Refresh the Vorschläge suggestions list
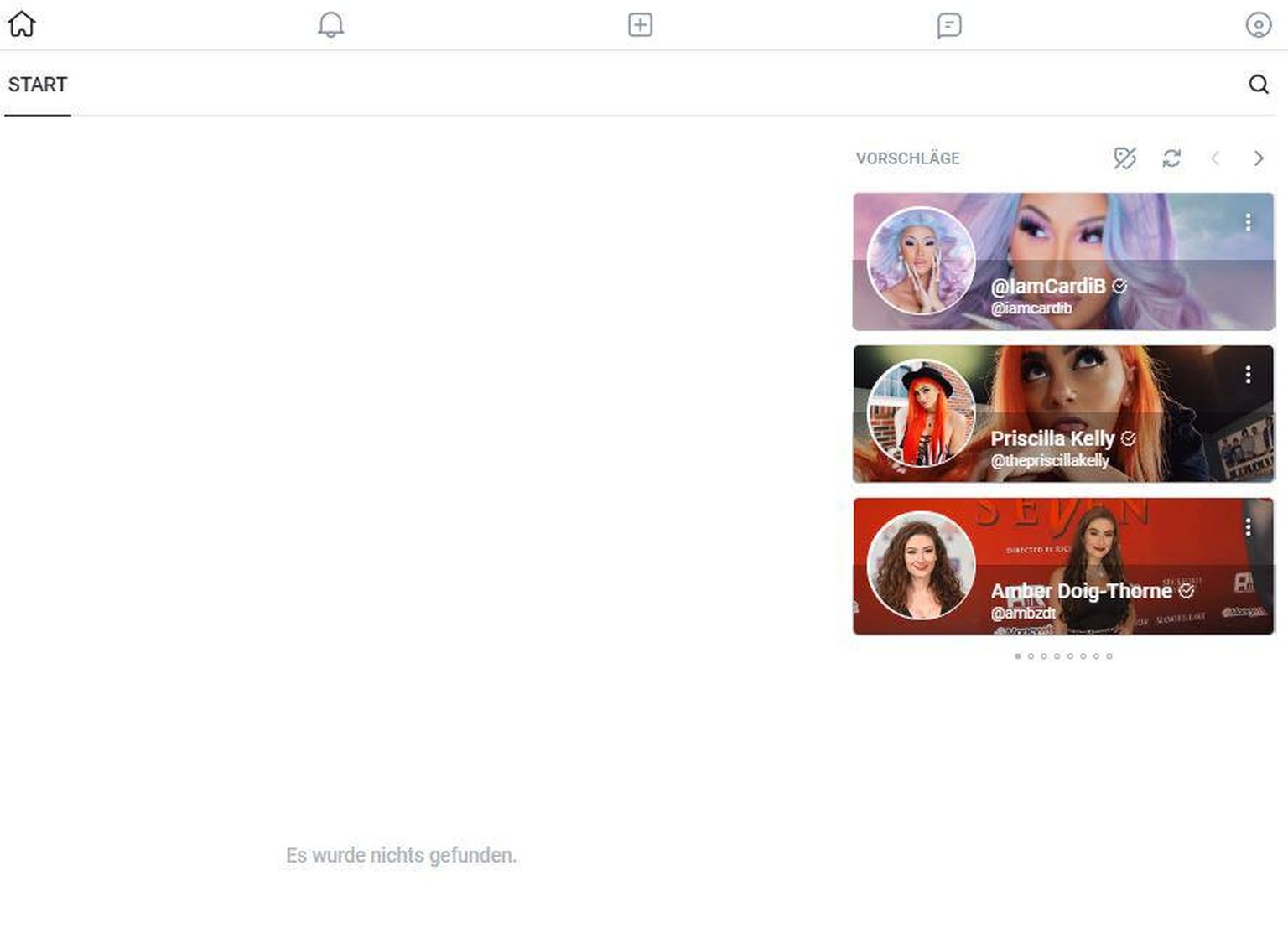1288x948 pixels. pos(1171,158)
